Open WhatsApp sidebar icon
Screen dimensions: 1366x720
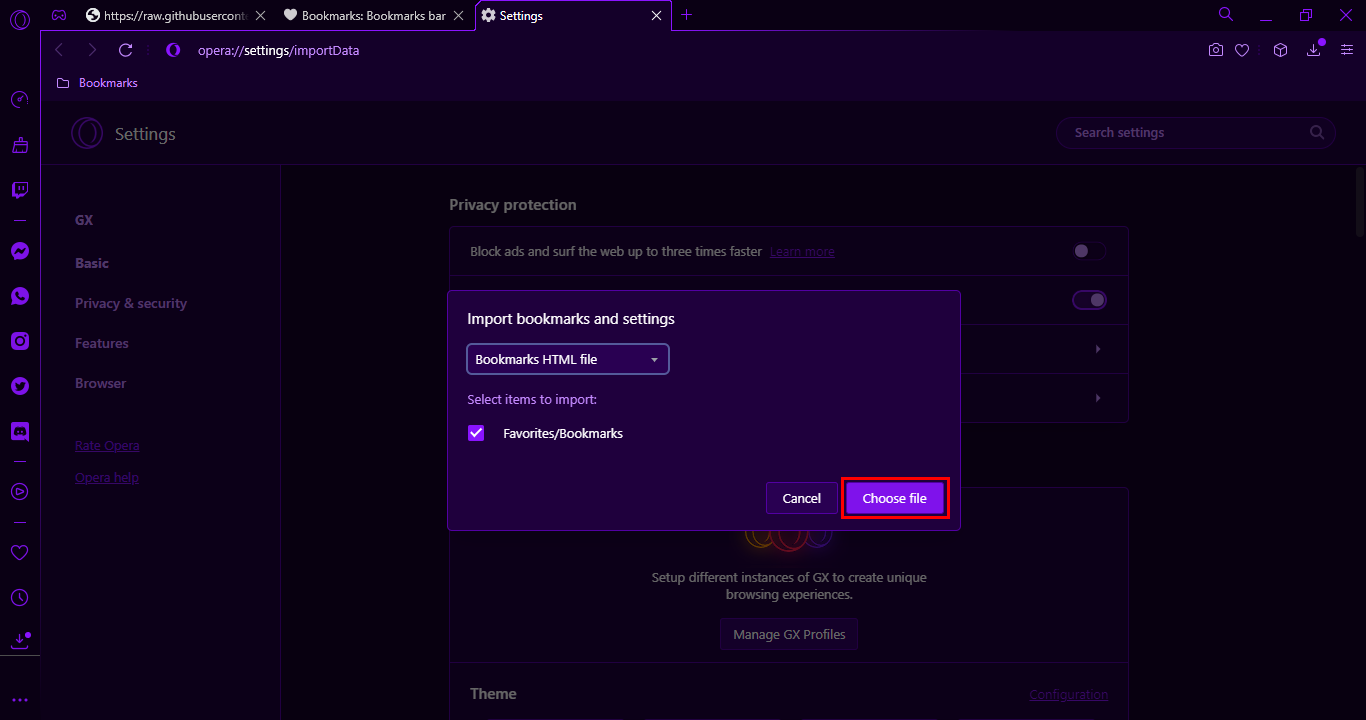tap(19, 296)
